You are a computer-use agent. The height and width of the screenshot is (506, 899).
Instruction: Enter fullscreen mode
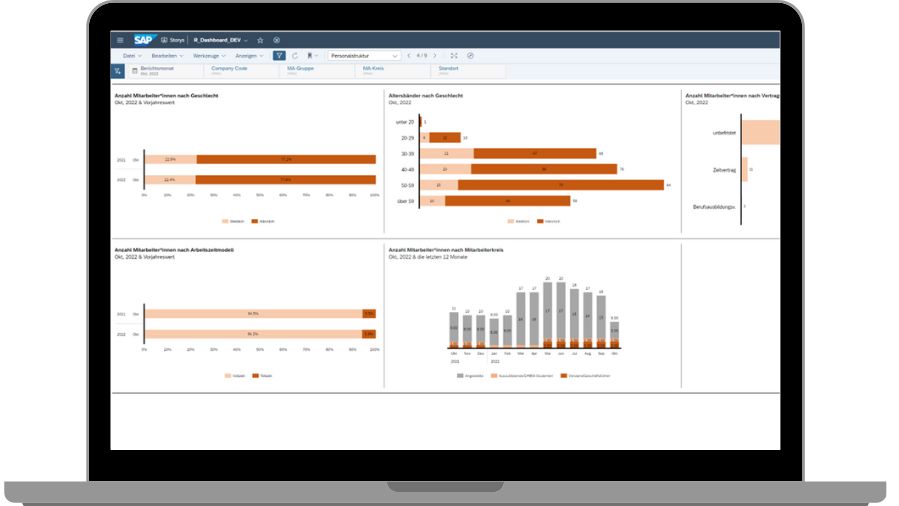[454, 56]
